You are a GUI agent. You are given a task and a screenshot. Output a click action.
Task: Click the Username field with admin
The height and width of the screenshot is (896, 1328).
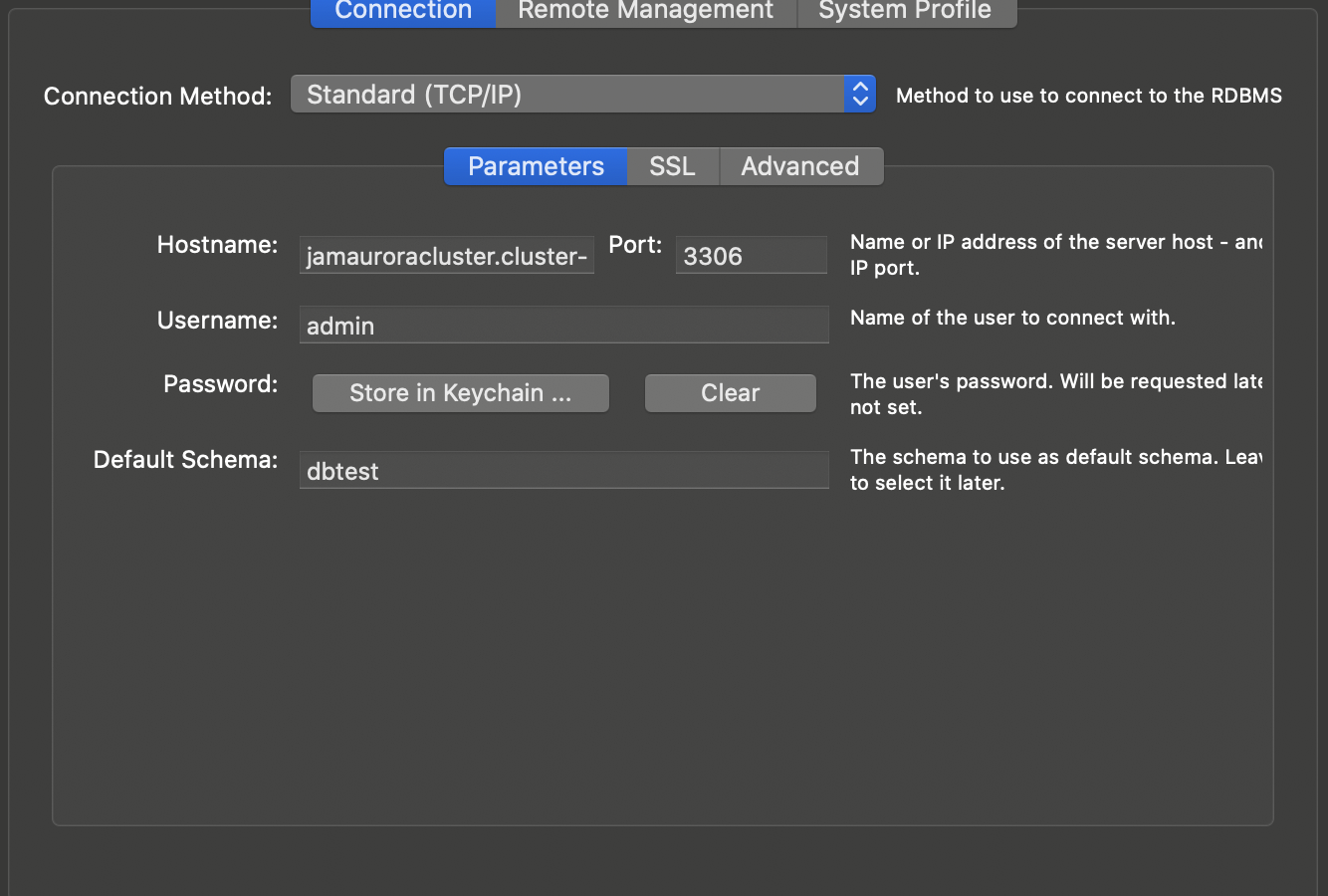[564, 326]
